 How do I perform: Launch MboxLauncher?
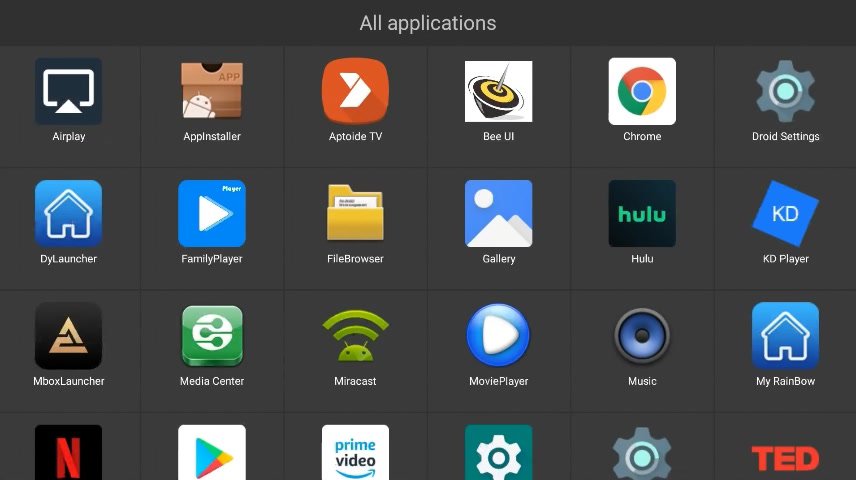[x=68, y=336]
